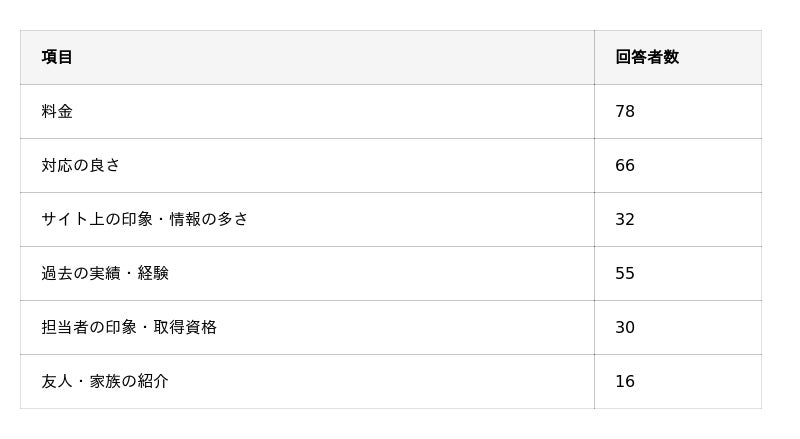The image size is (800, 439).
Task: Select the 対応の良さ cell
Action: (x=80, y=165)
